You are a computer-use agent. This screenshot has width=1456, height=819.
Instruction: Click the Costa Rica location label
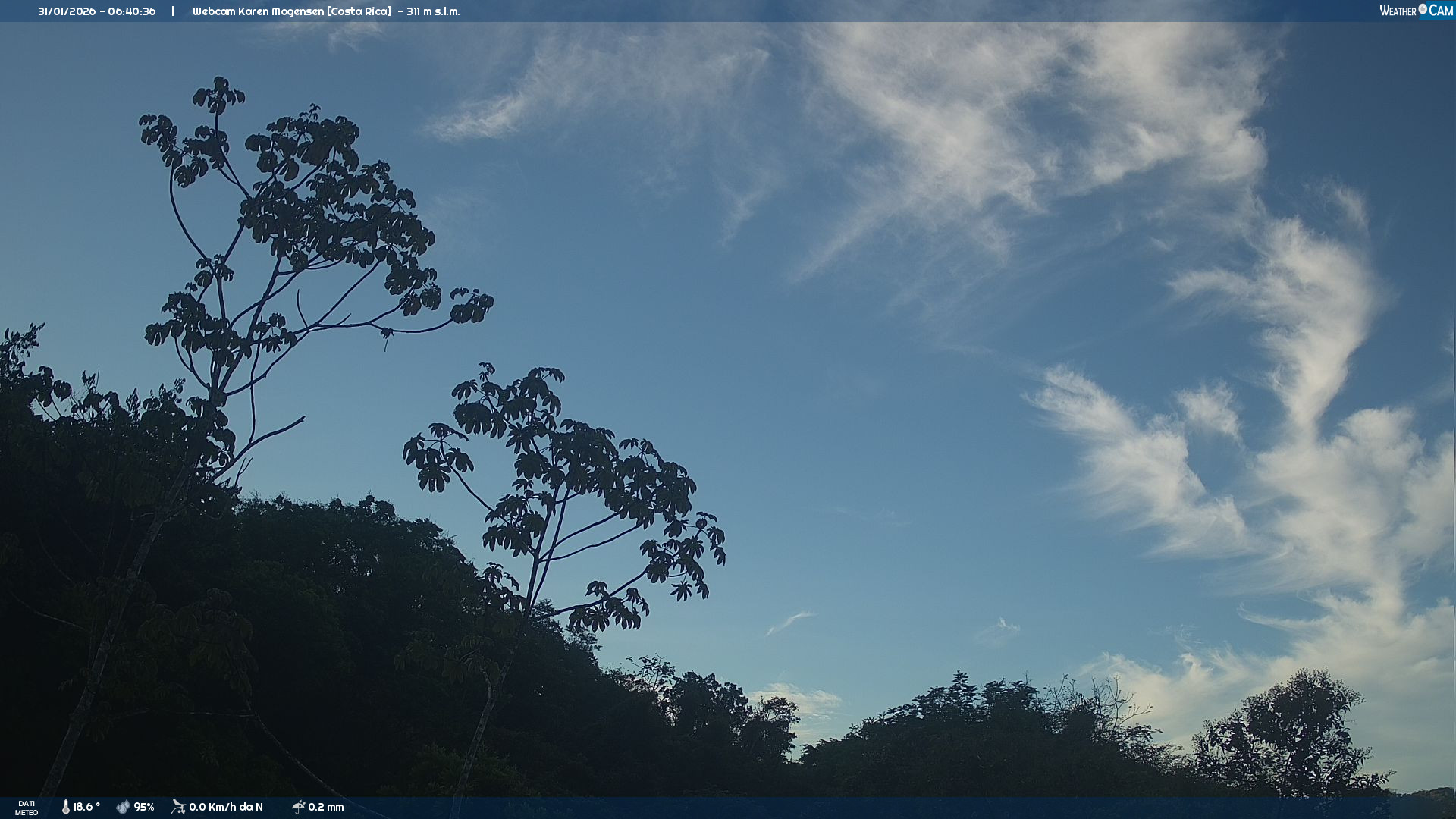tap(359, 11)
